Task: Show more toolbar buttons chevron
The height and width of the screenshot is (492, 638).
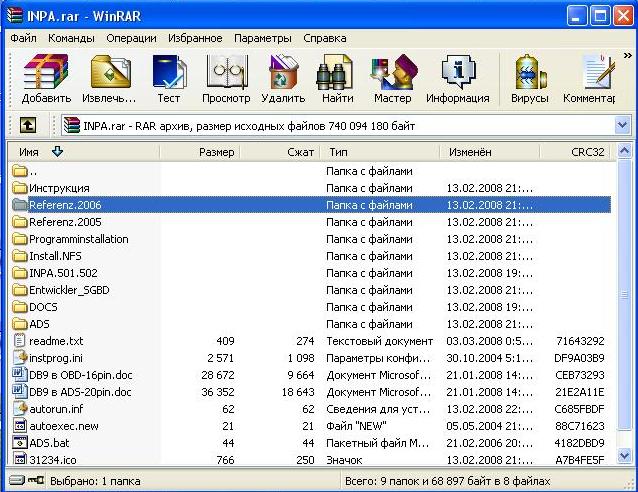Action: click(x=627, y=56)
